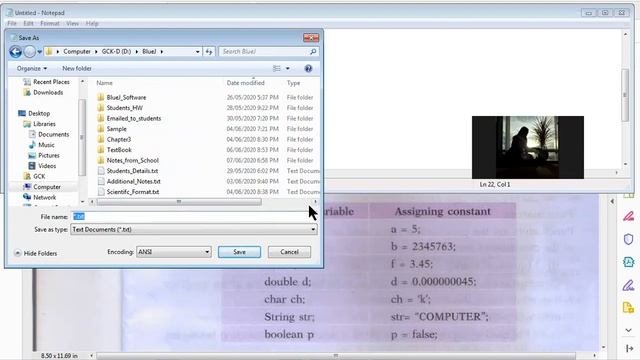Expand view options dropdown arrow
This screenshot has height=360, width=640.
(x=288, y=69)
